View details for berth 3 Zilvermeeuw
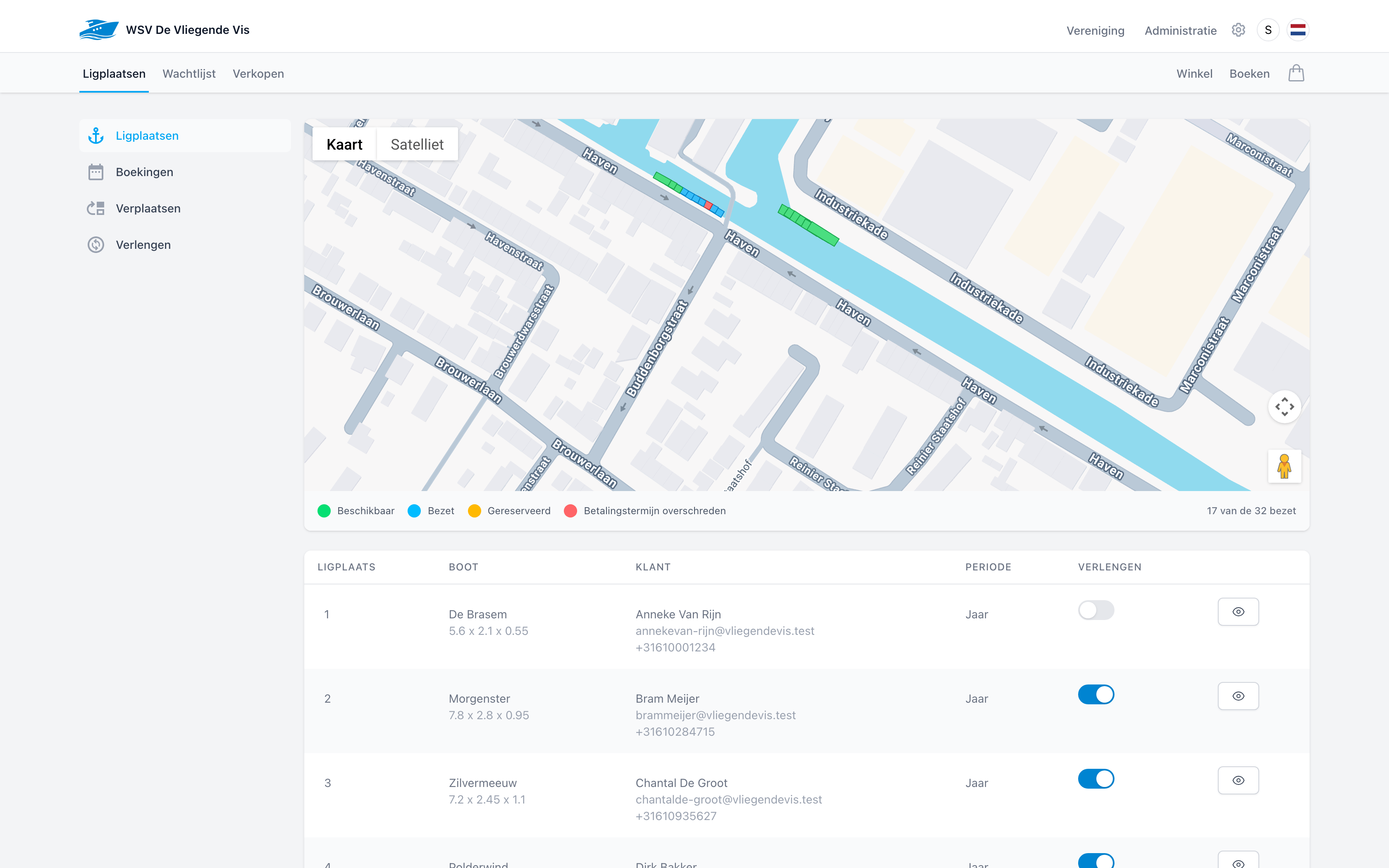This screenshot has width=1389, height=868. pyautogui.click(x=1238, y=781)
